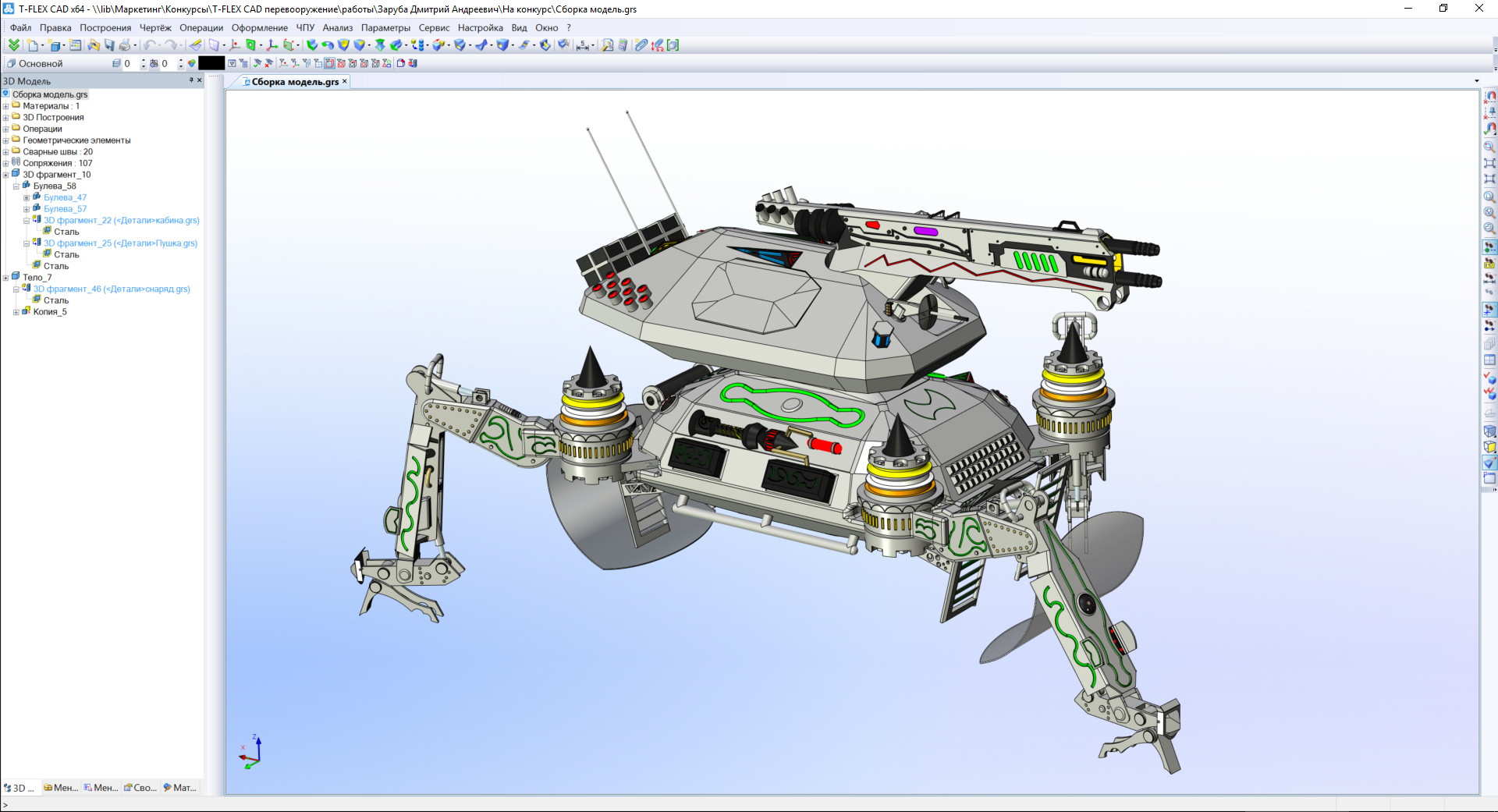Image resolution: width=1498 pixels, height=812 pixels.
Task: Click the save diskette icon
Action: click(x=109, y=45)
